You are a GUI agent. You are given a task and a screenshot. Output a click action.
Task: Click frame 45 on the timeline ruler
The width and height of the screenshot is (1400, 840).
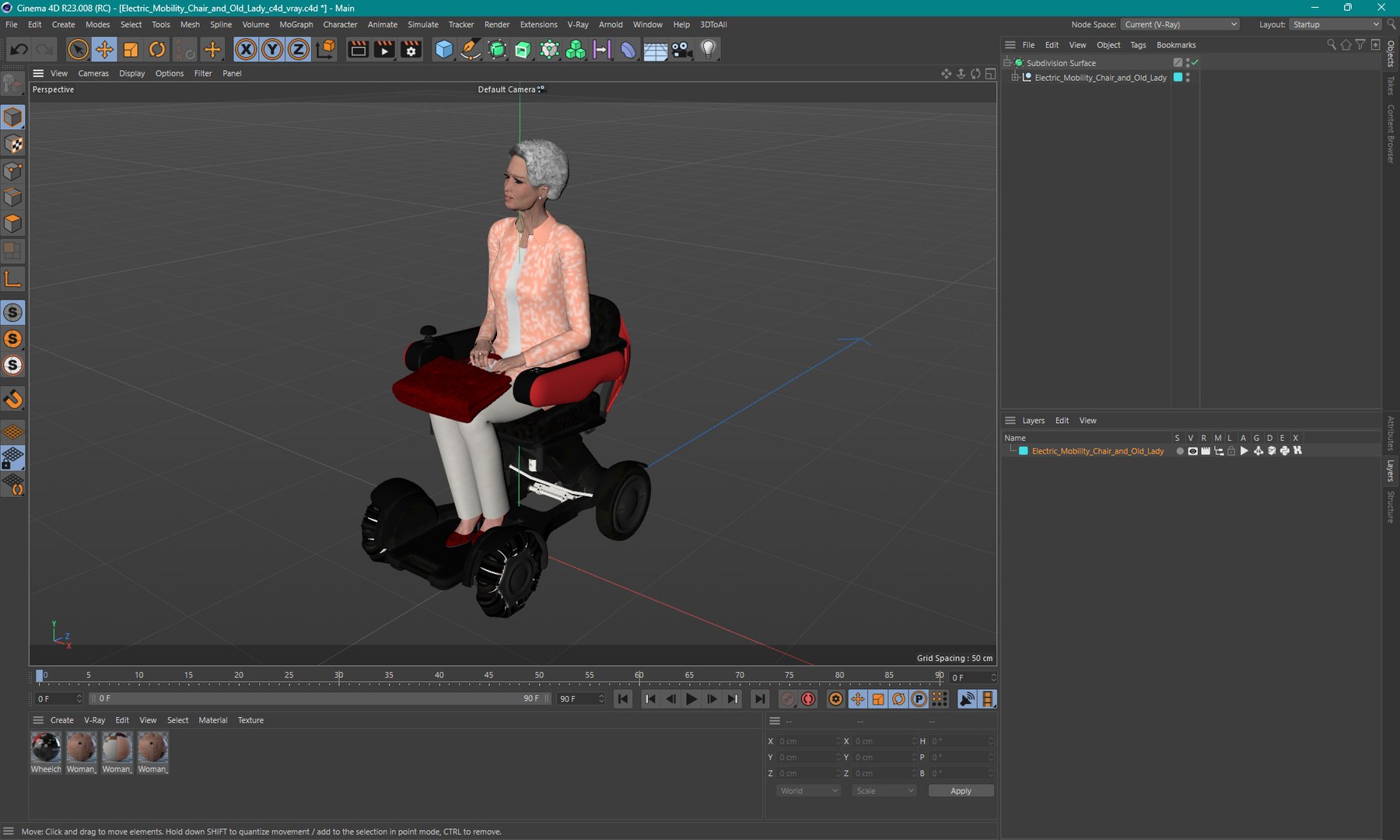point(488,675)
